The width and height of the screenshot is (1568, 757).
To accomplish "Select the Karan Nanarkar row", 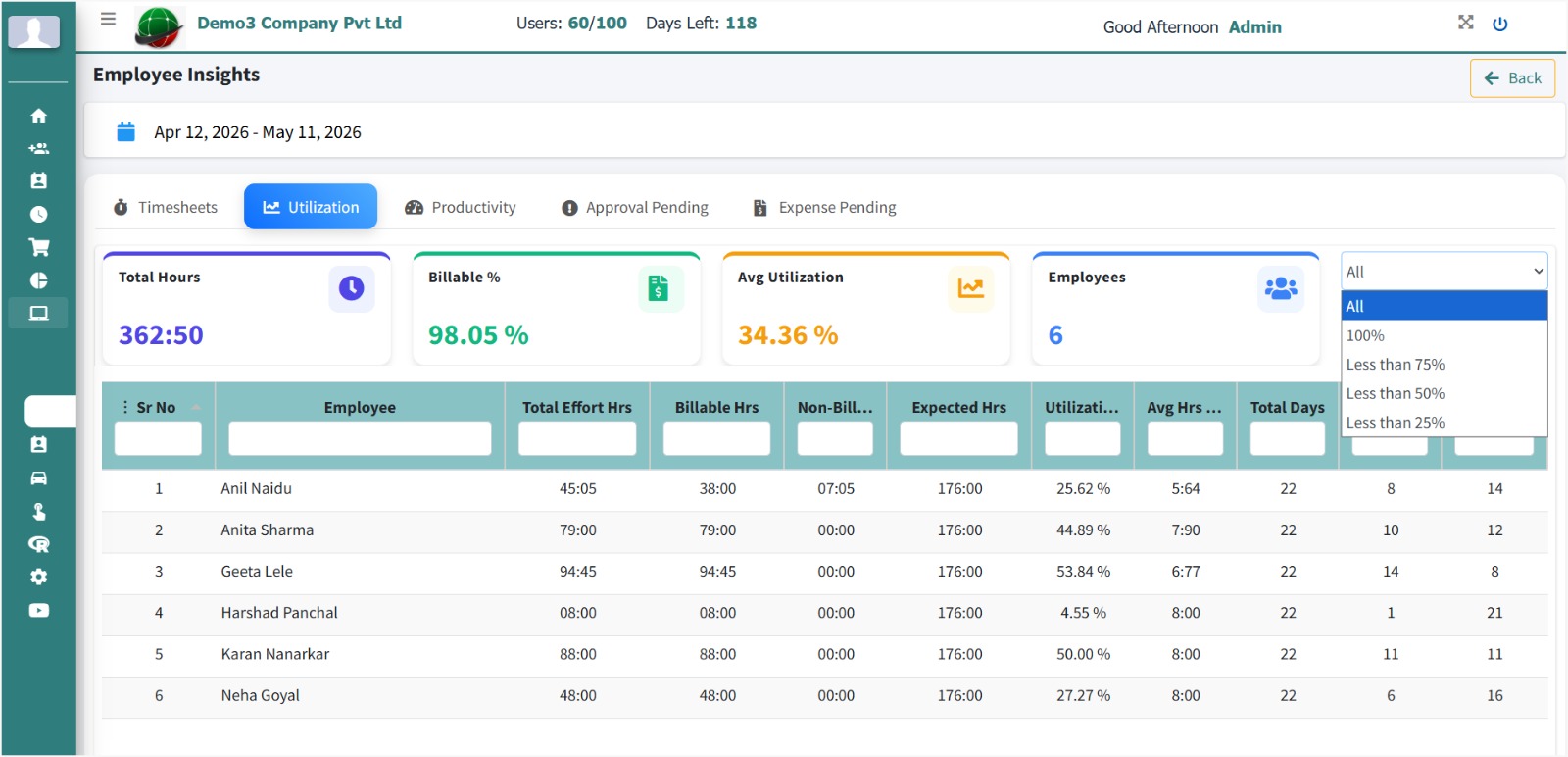I will [x=824, y=654].
